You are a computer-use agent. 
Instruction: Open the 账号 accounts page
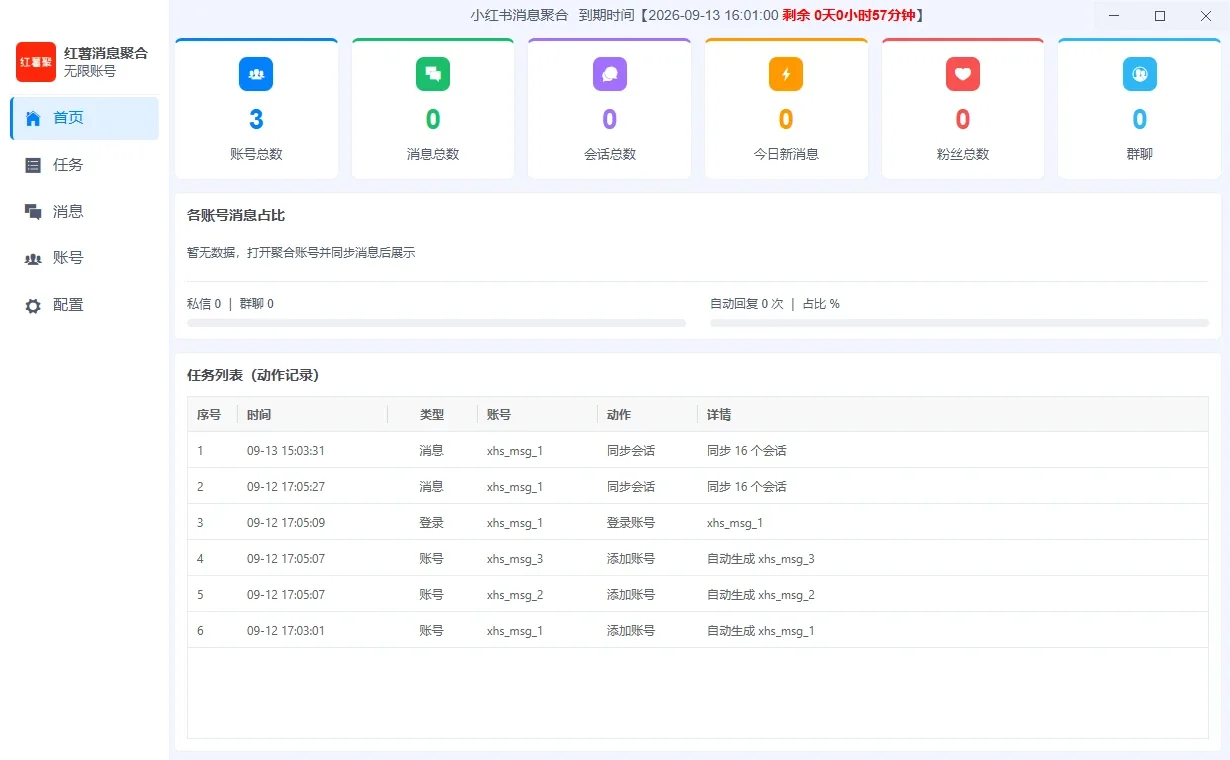(x=85, y=258)
